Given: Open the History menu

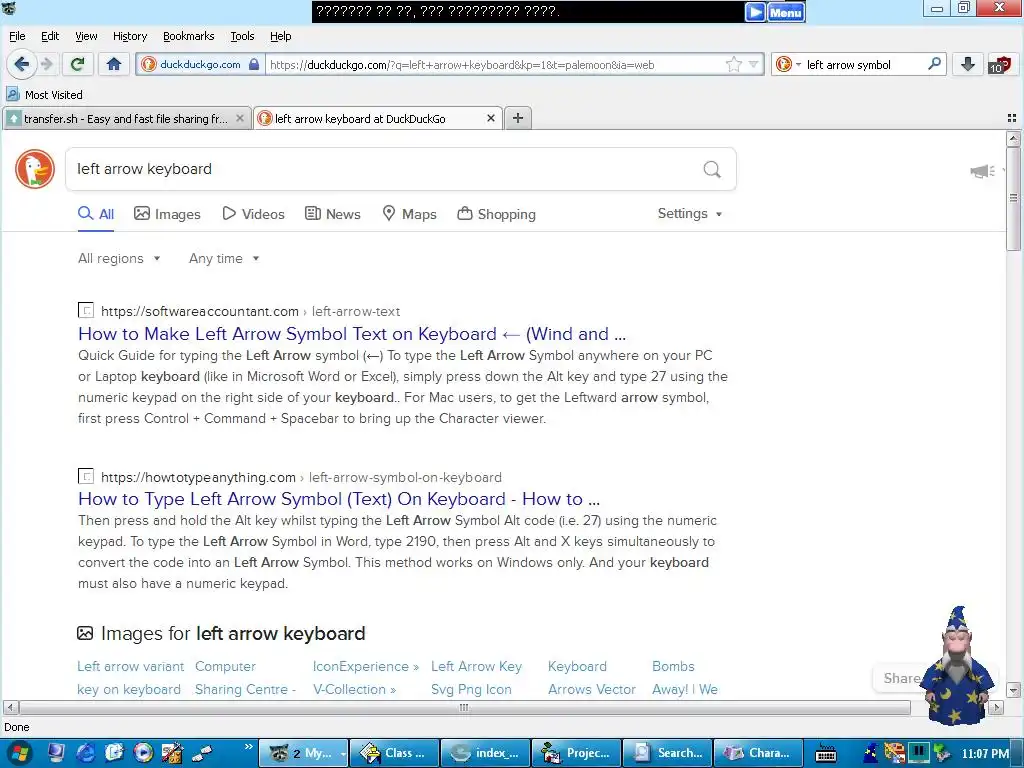Looking at the screenshot, I should click(130, 36).
